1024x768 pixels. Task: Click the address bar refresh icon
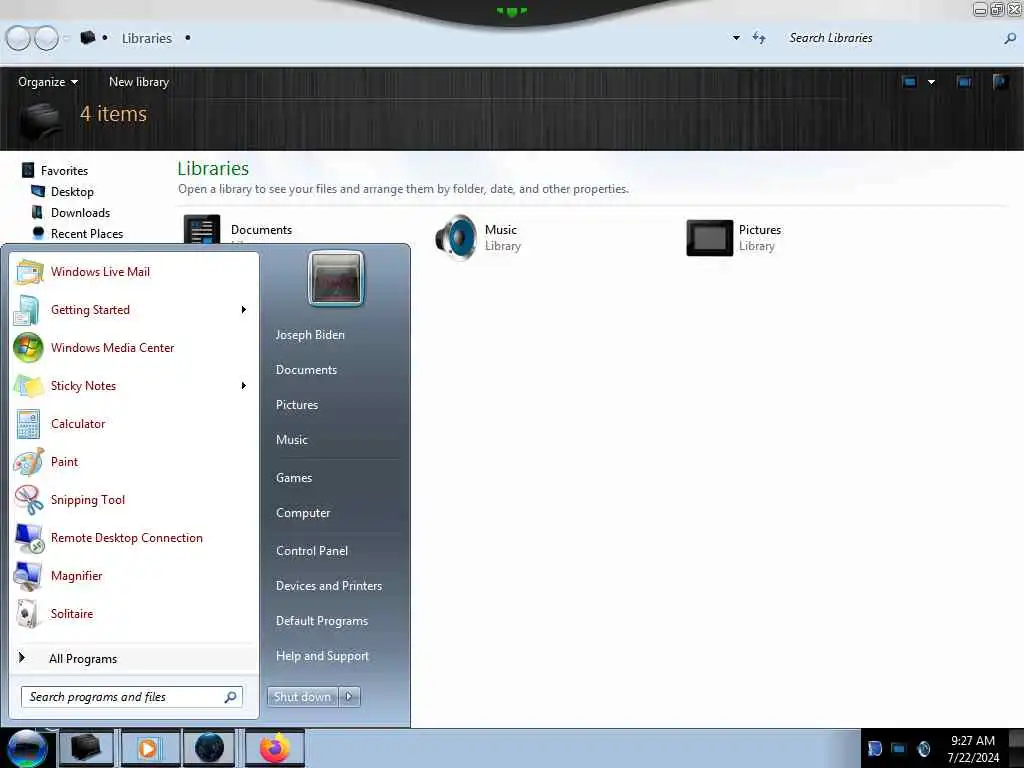[759, 38]
